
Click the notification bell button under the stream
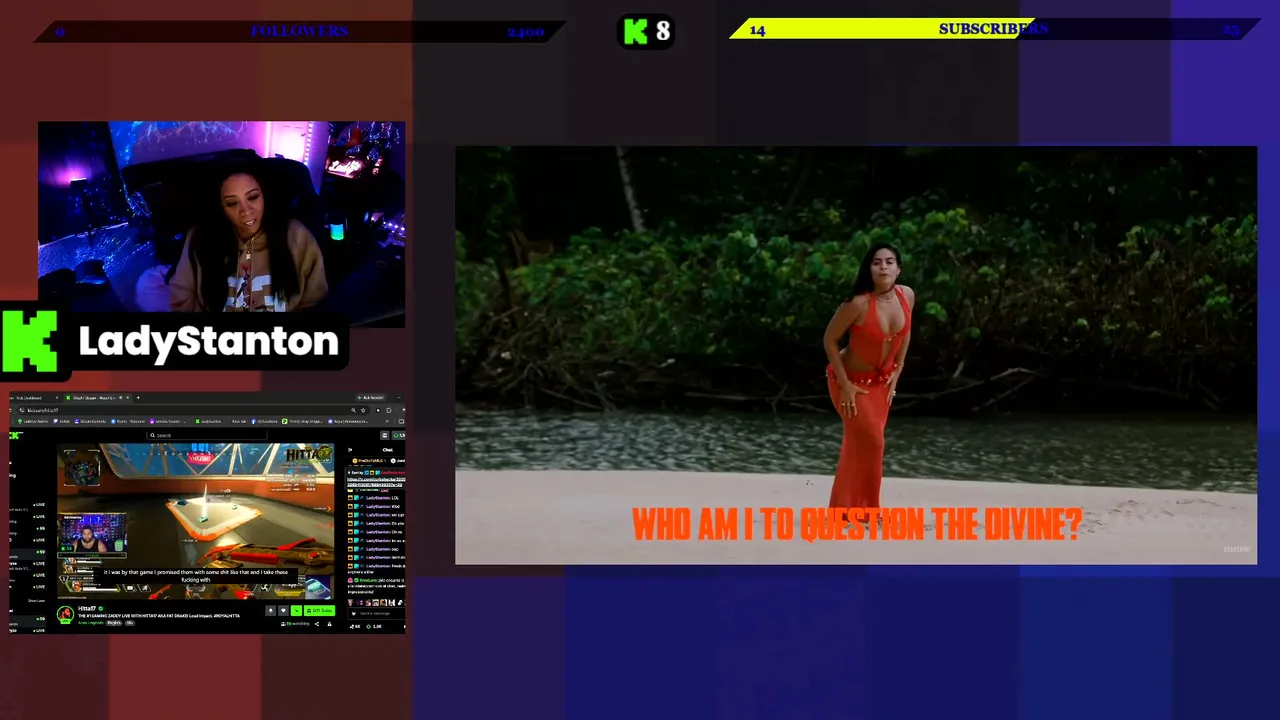[270, 610]
